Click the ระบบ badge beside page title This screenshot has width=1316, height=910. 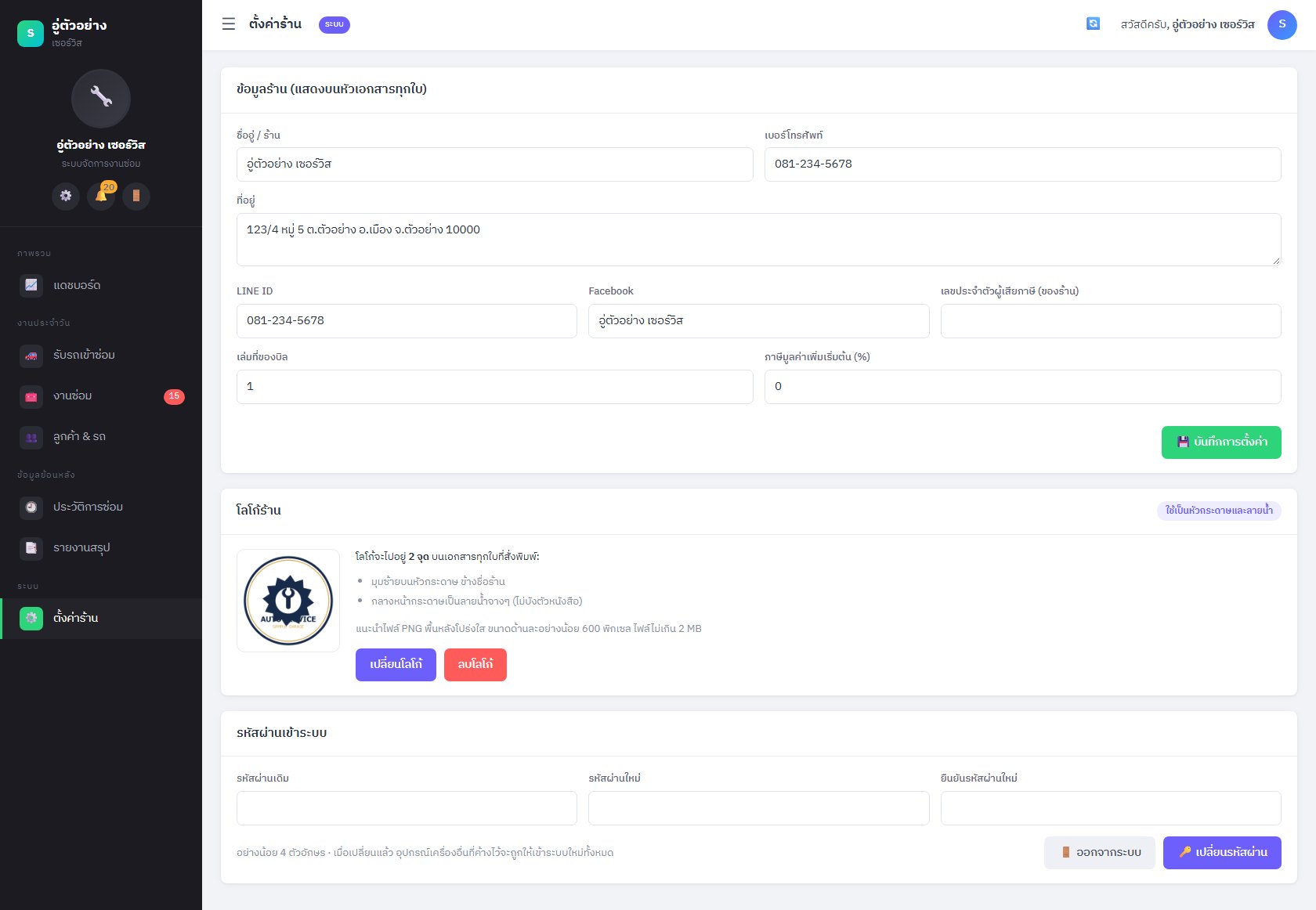(x=334, y=25)
